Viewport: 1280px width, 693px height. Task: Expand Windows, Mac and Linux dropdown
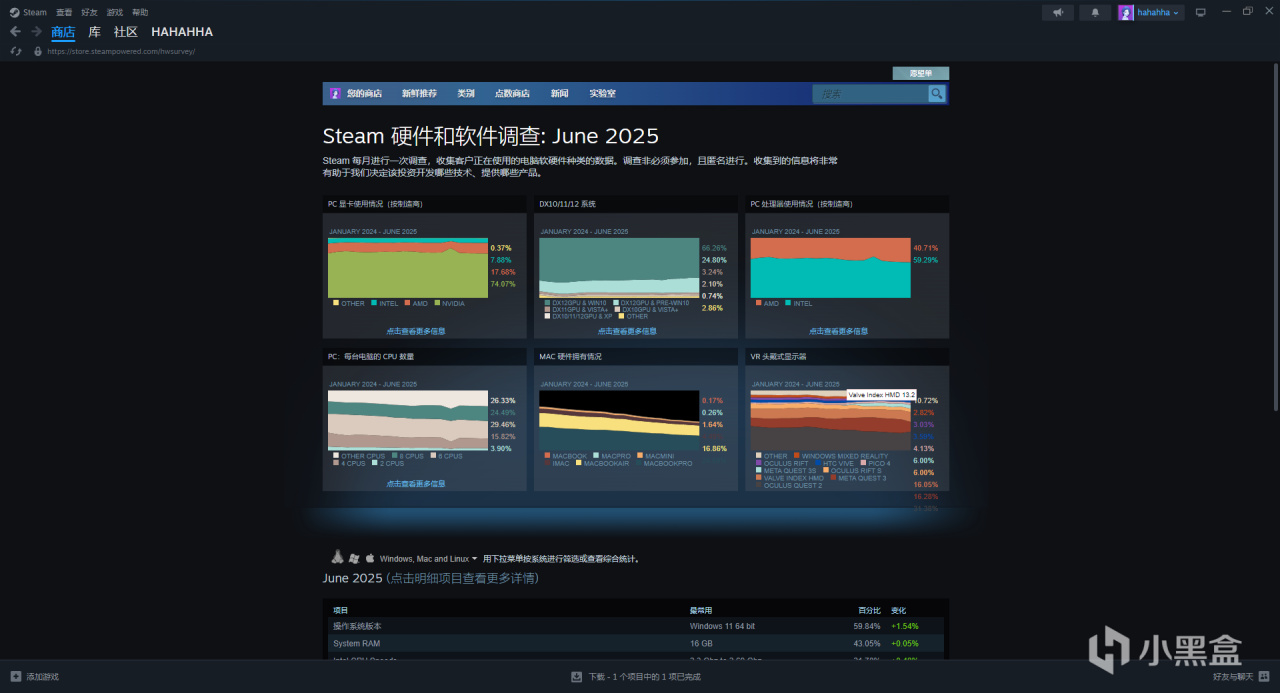tap(428, 559)
